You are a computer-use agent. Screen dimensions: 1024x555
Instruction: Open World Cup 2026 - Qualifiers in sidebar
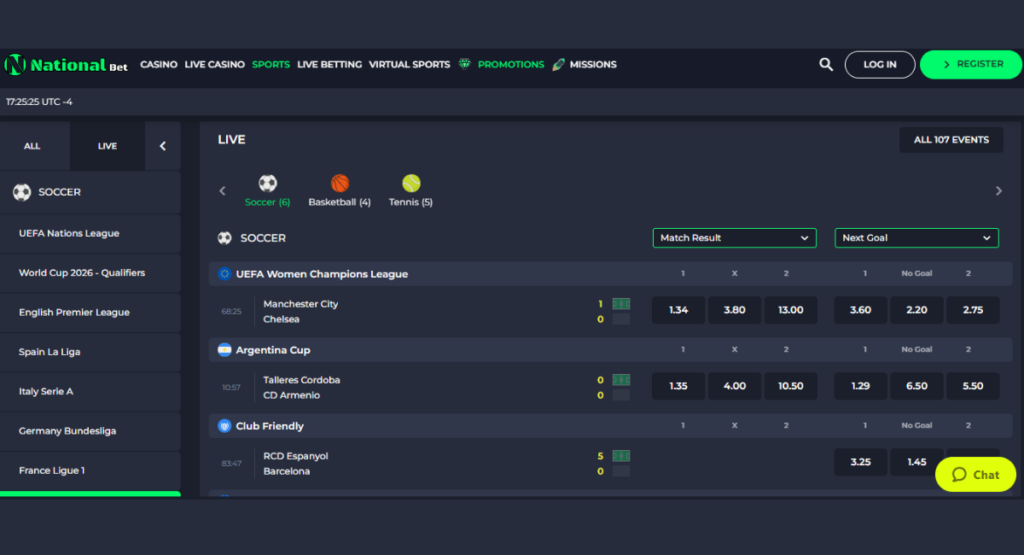(90, 272)
